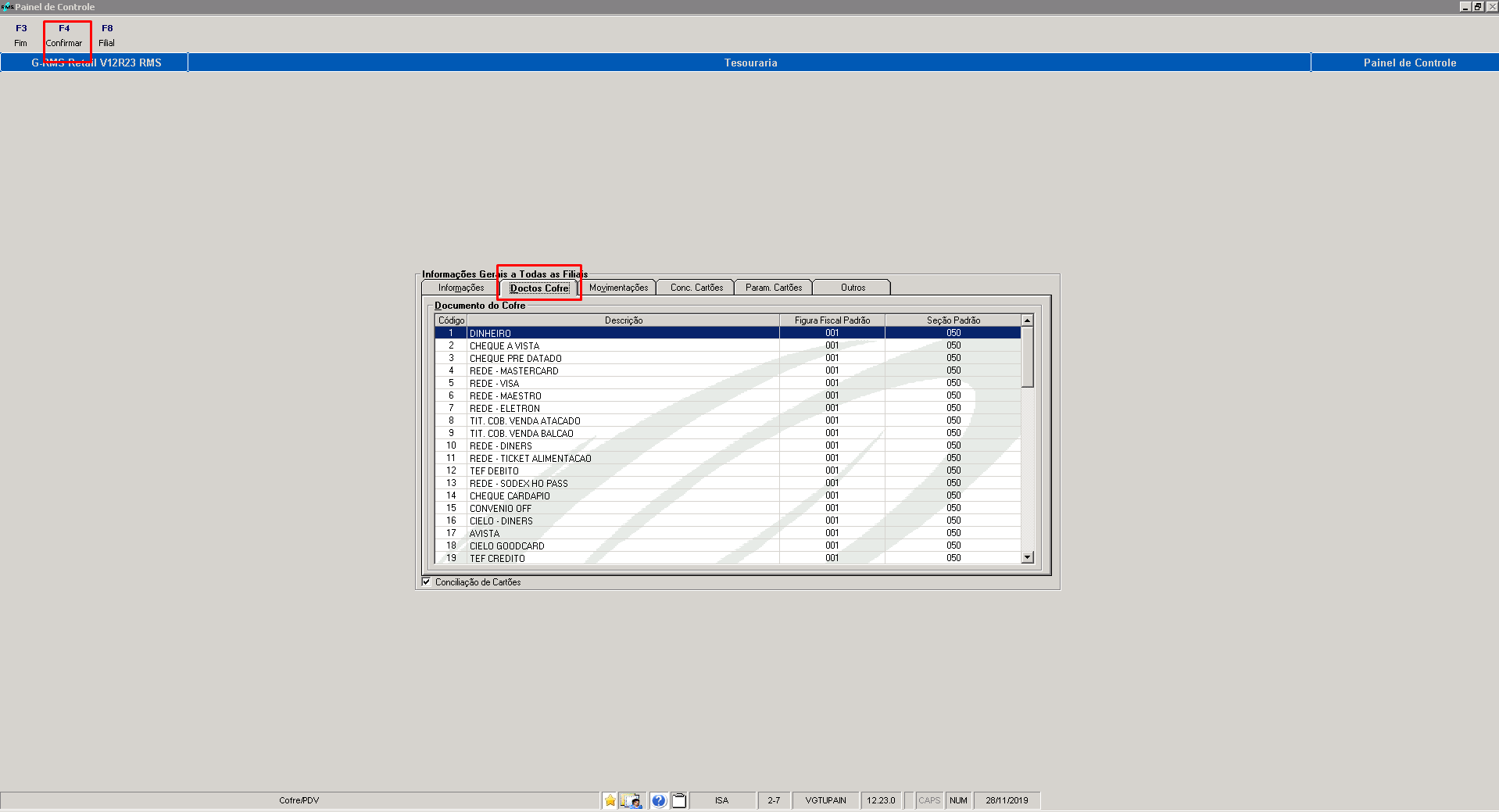
Task: Select the CIELO GOODCARD row
Action: (728, 546)
